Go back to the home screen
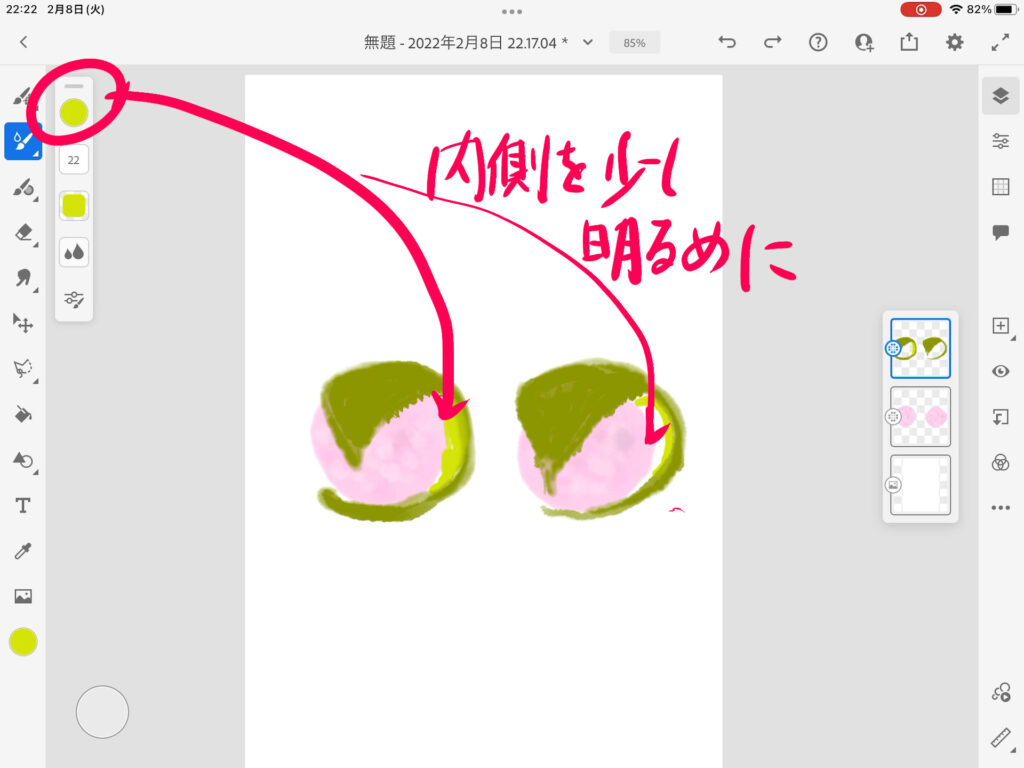 point(24,42)
